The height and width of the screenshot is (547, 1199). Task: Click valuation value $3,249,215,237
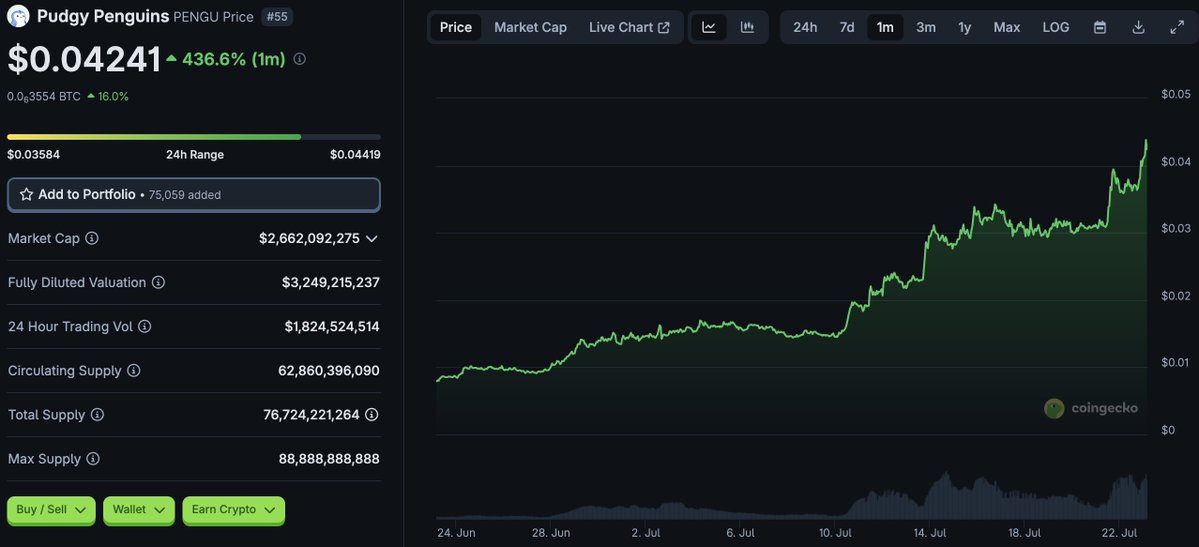pyautogui.click(x=330, y=282)
